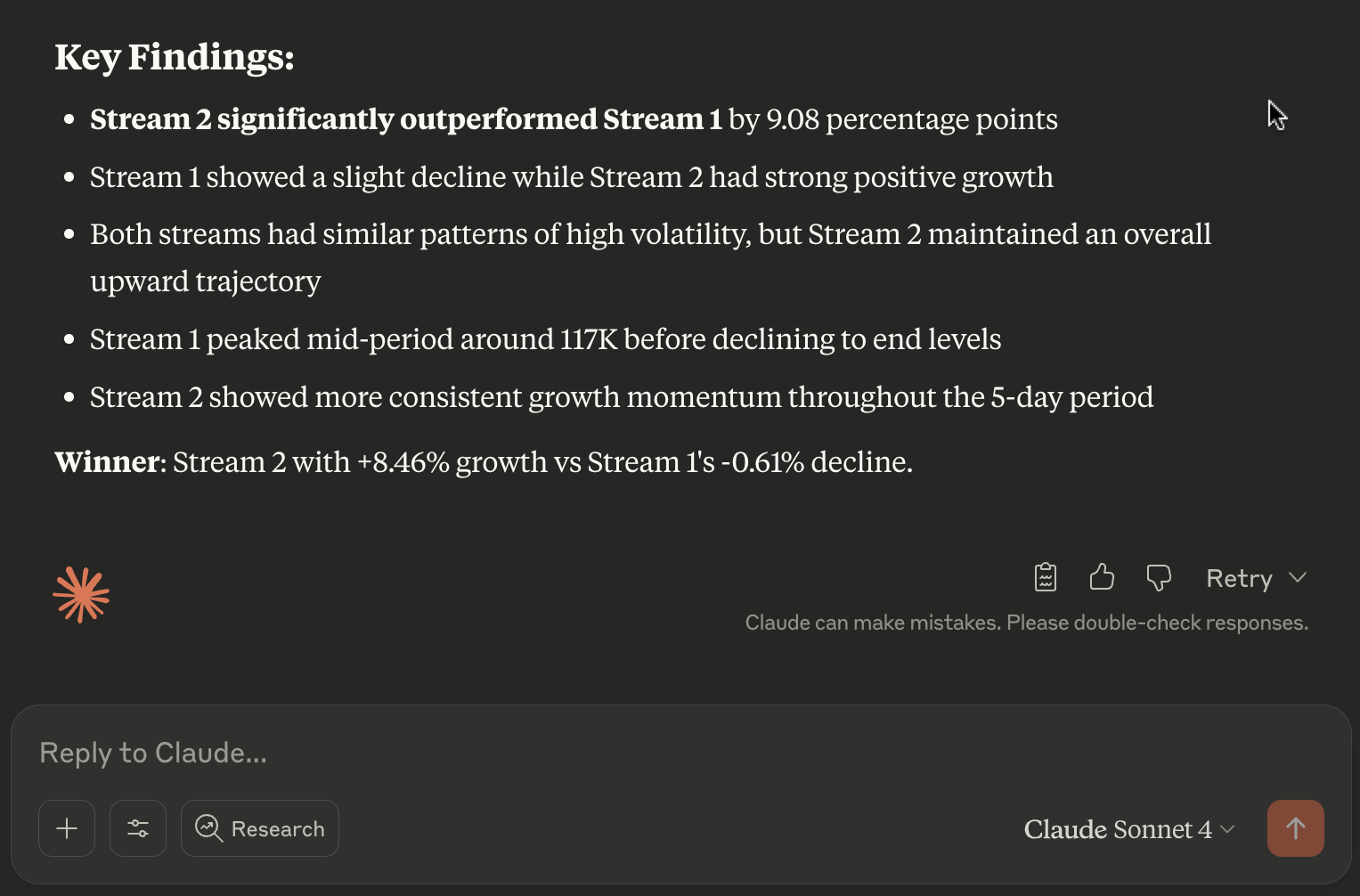
Task: Open the Claude Sonnet 4 model selector
Action: click(1128, 829)
